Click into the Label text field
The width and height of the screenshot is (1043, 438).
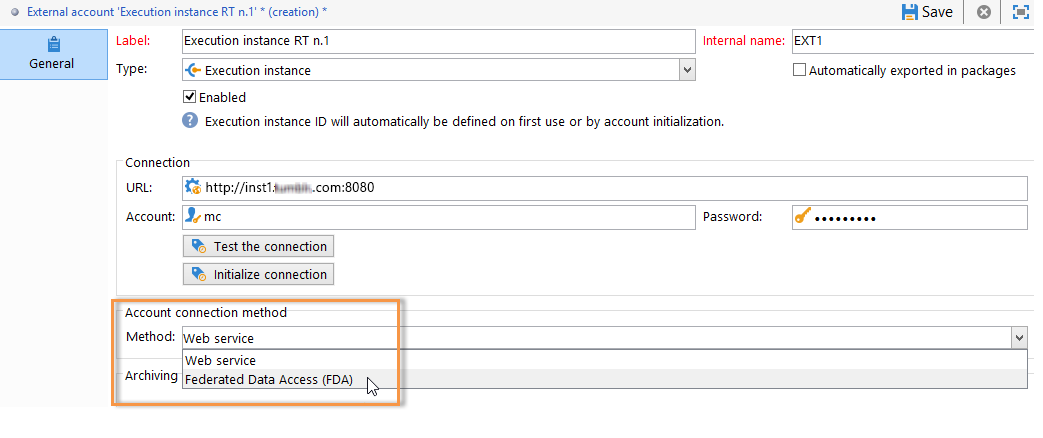pos(438,41)
